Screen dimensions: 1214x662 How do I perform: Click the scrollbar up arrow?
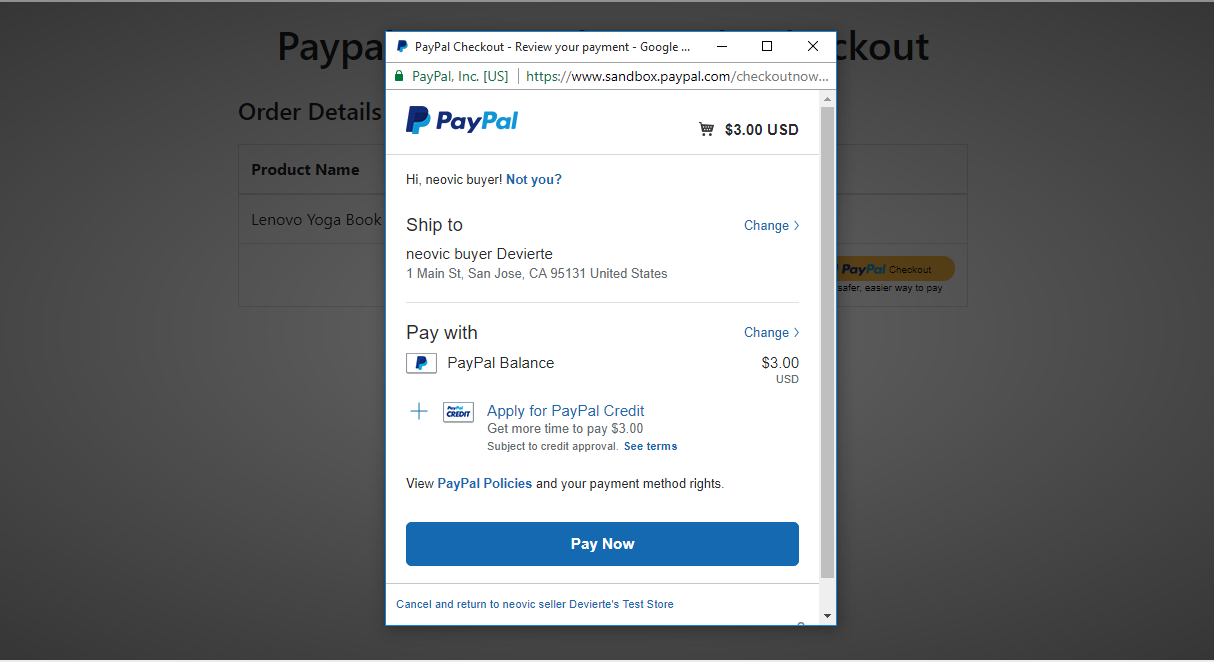827,98
